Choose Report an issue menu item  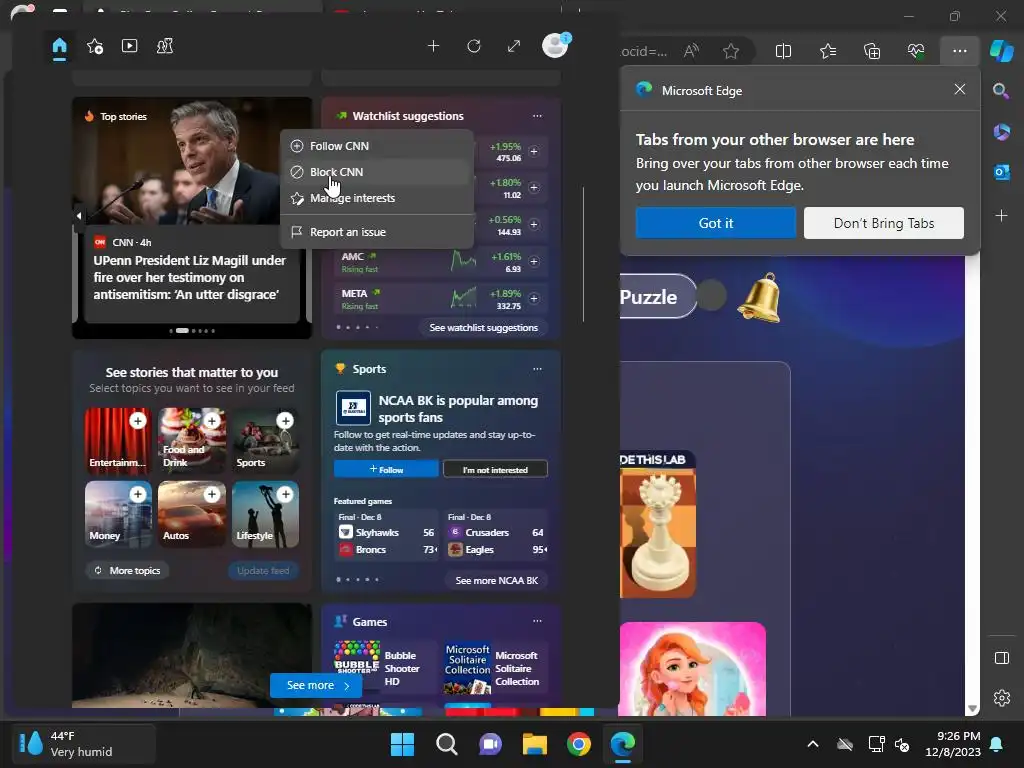tap(377, 232)
